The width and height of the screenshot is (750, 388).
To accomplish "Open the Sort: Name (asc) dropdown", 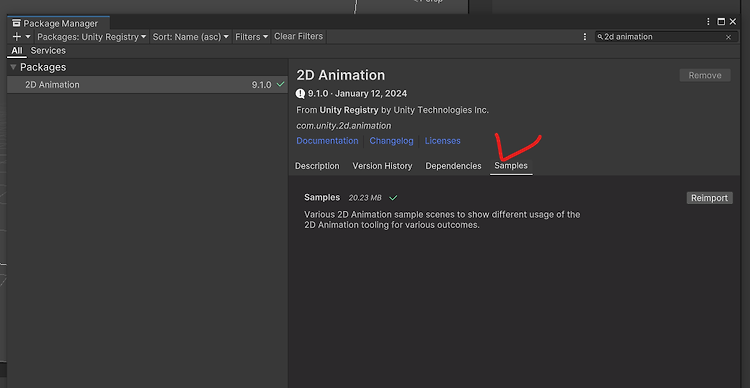I will (190, 37).
